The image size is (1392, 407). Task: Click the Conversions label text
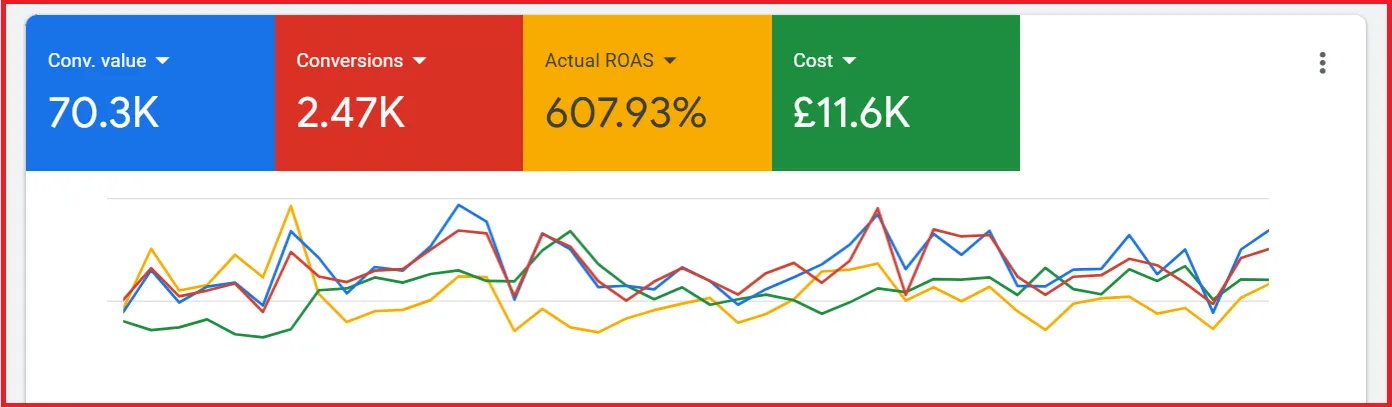click(350, 61)
